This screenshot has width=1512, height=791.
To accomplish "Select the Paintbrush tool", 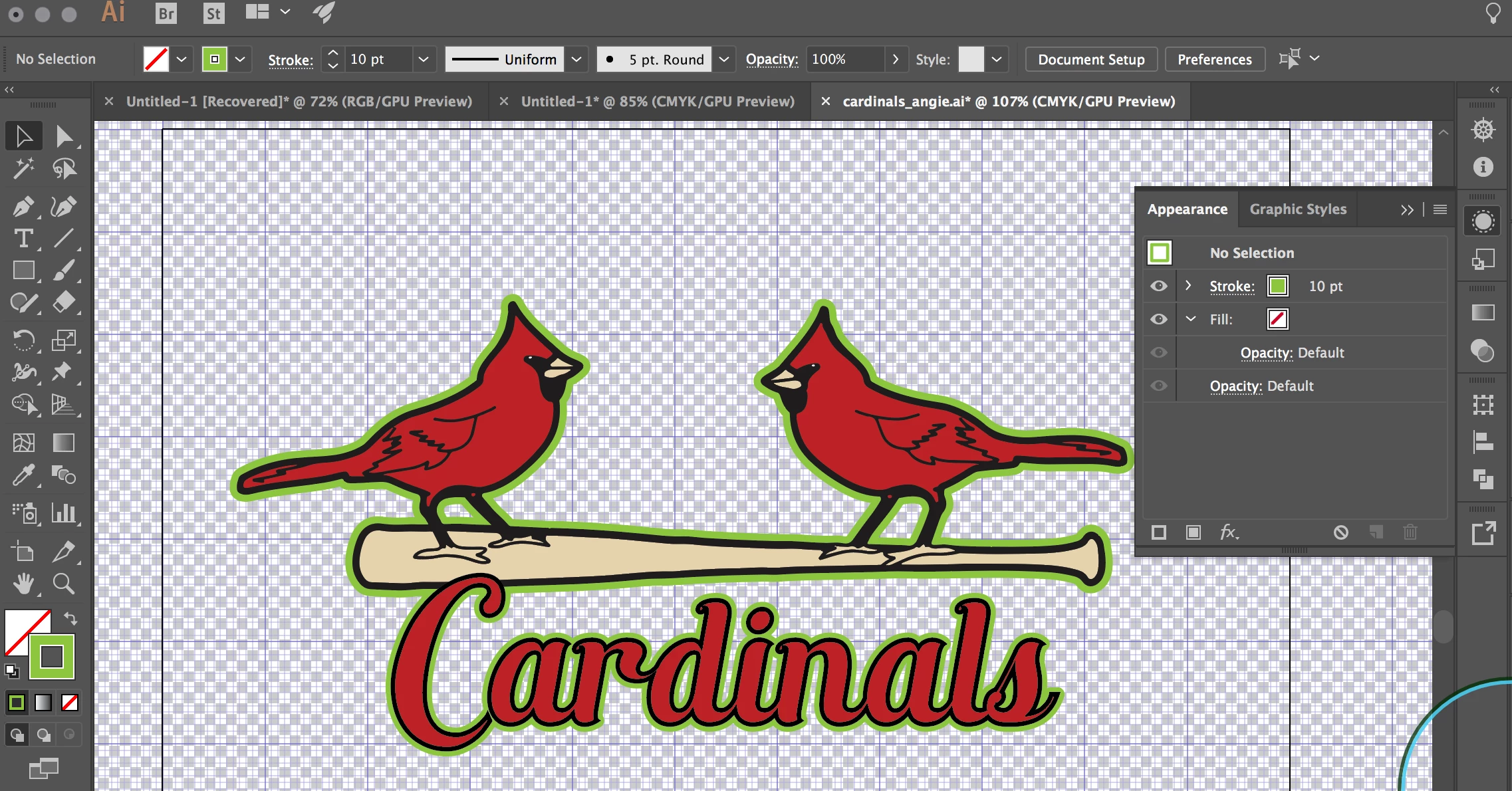I will tap(64, 271).
